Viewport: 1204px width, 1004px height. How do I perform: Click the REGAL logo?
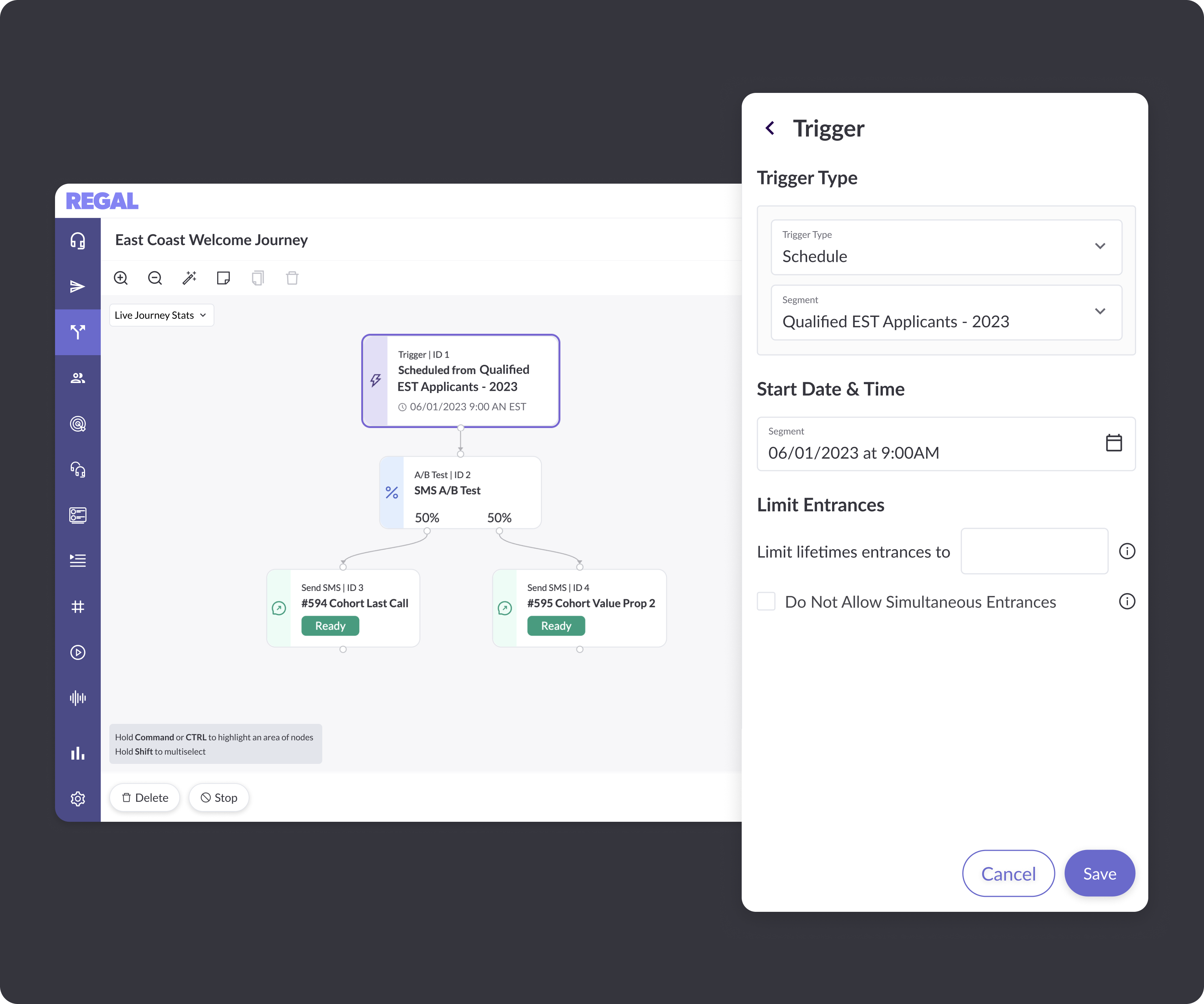(101, 201)
